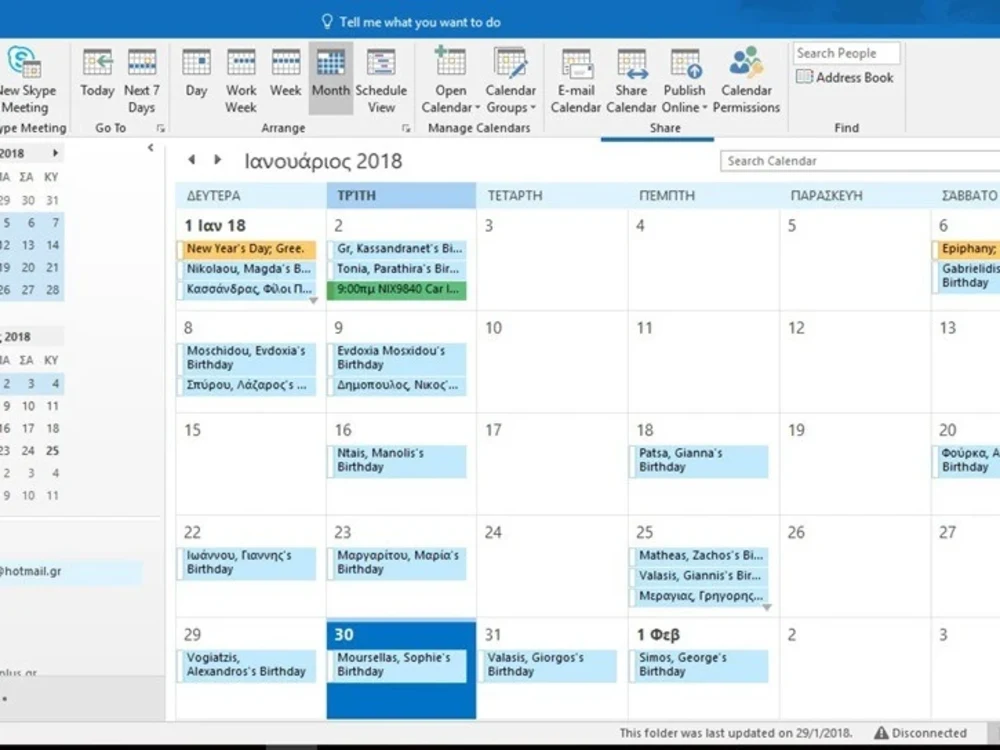
Task: Click the Search People field
Action: (846, 53)
